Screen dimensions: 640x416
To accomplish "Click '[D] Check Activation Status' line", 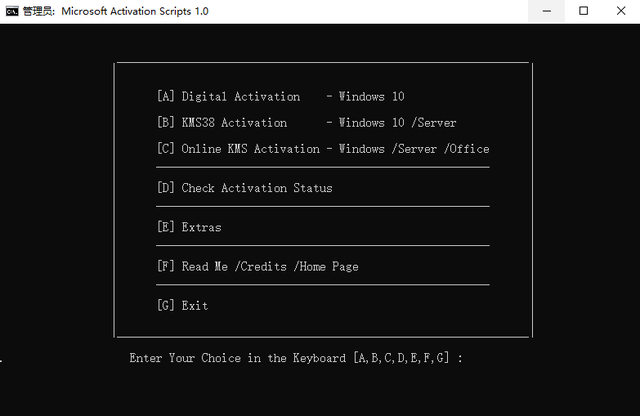I will tap(245, 188).
